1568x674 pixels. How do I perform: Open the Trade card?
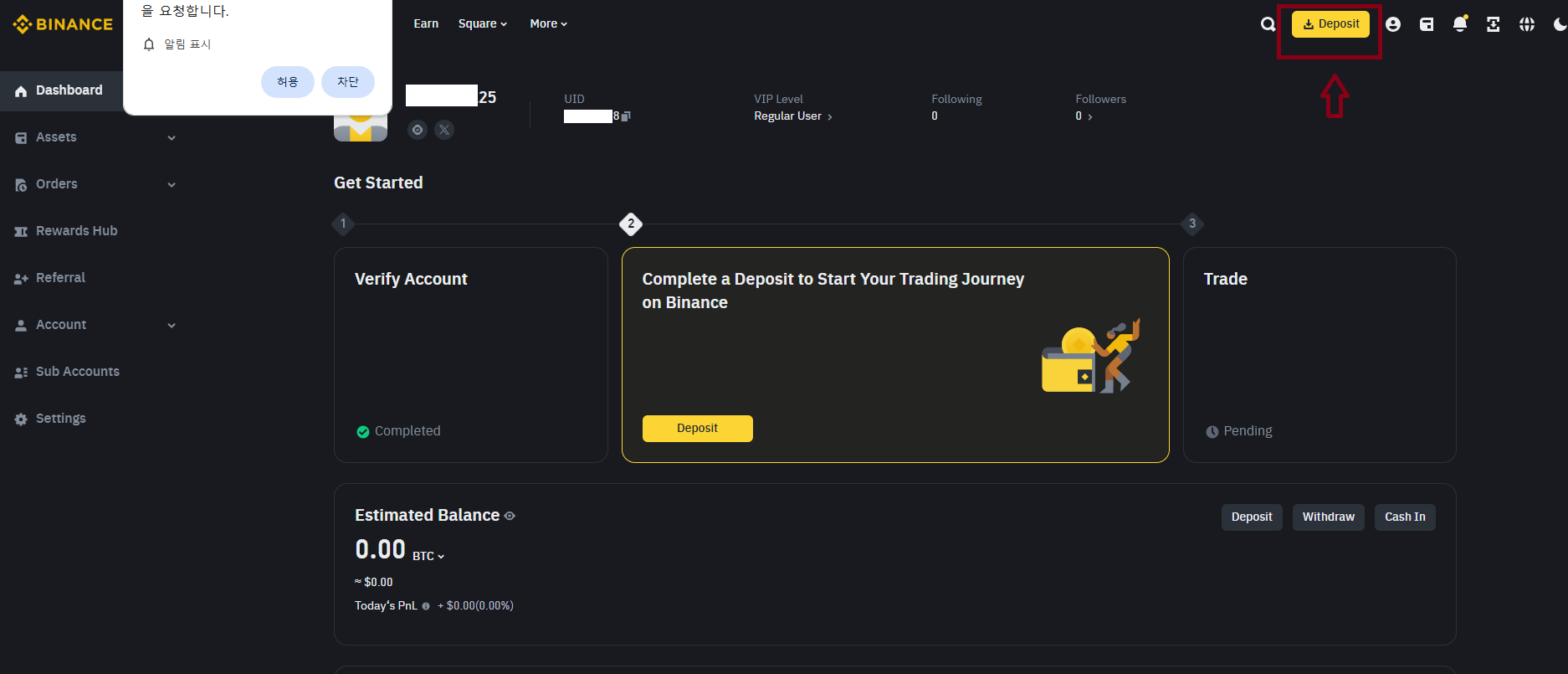tap(1319, 355)
